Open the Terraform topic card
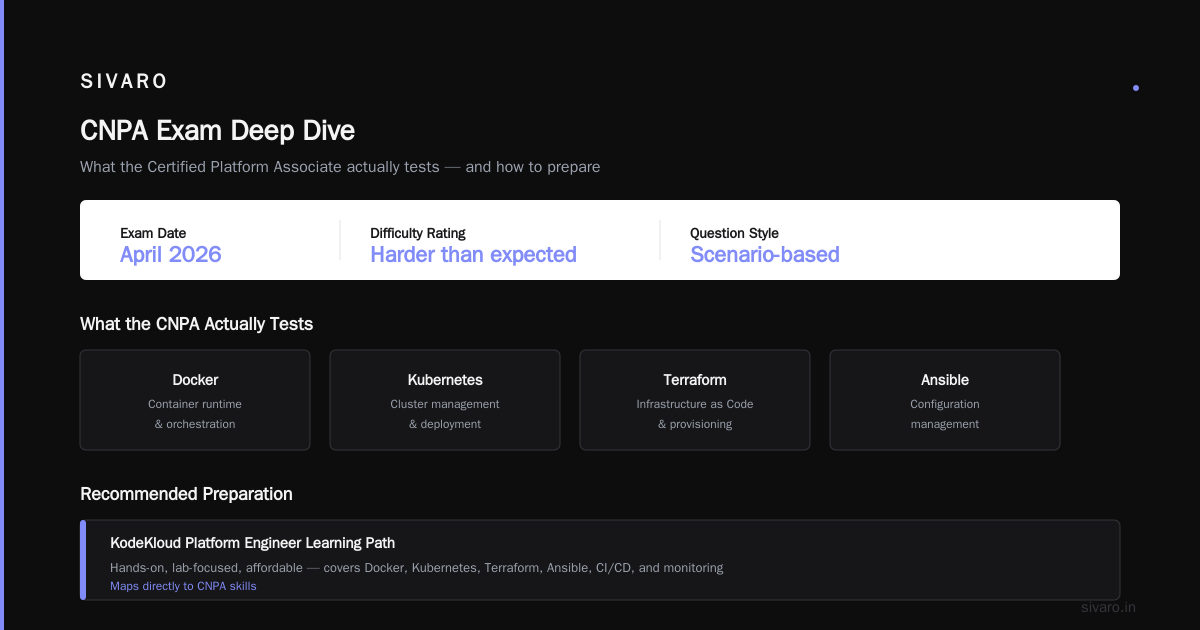The image size is (1200, 630). pyautogui.click(x=695, y=400)
